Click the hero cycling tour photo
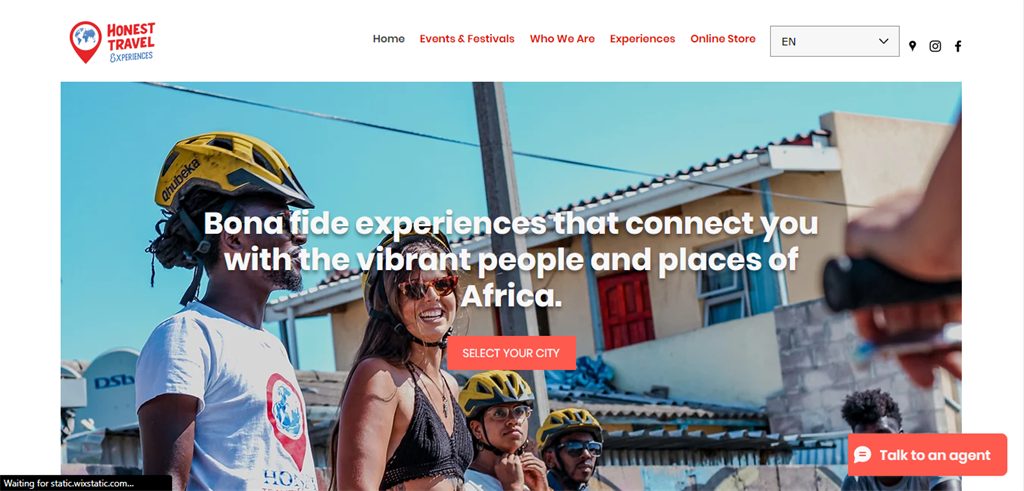 point(511,286)
